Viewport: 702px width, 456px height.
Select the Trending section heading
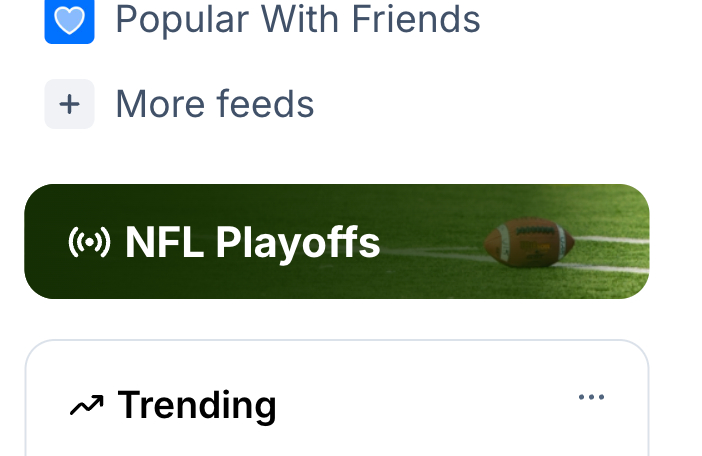coord(196,405)
